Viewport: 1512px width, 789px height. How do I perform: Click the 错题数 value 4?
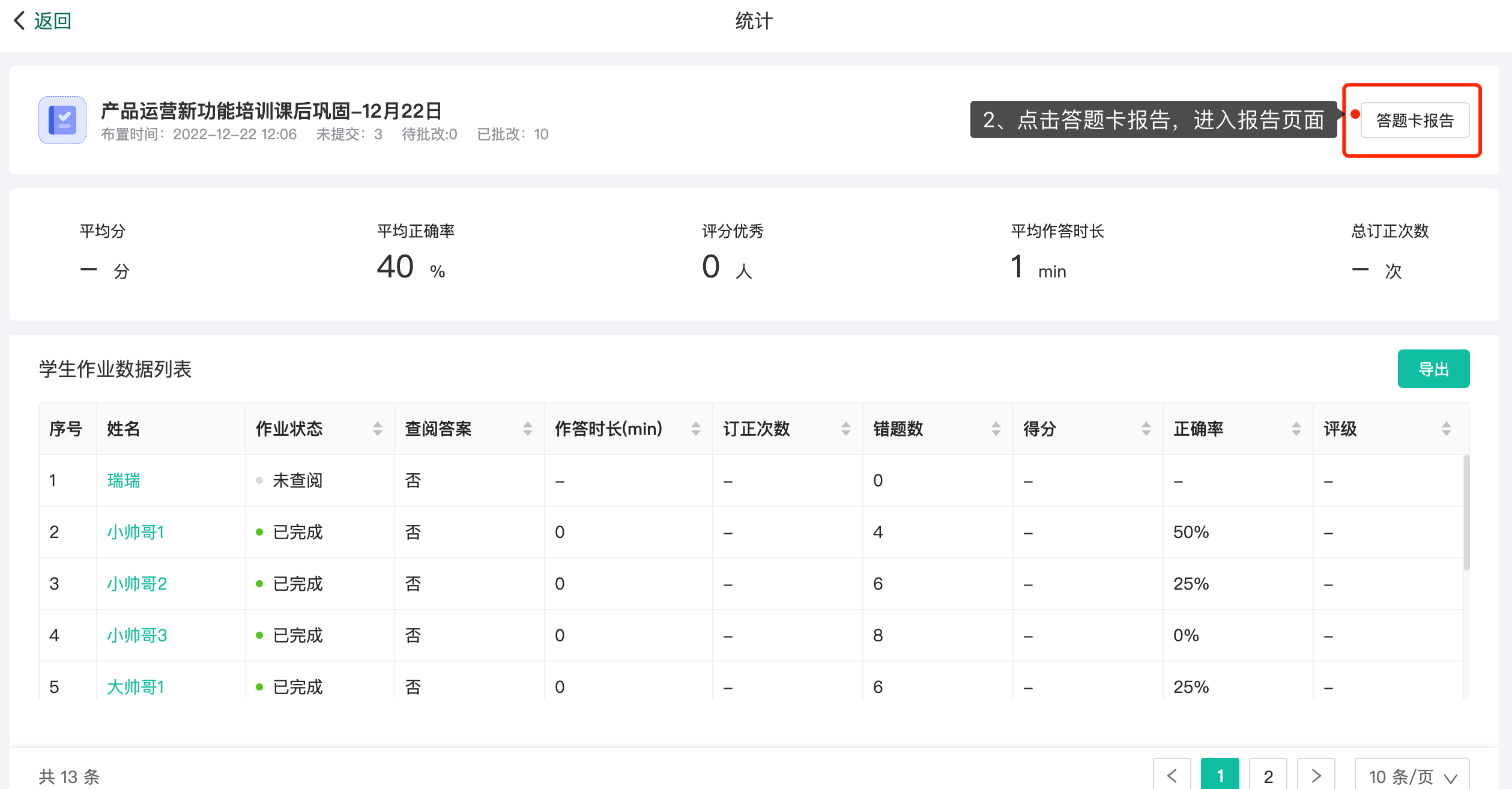878,532
